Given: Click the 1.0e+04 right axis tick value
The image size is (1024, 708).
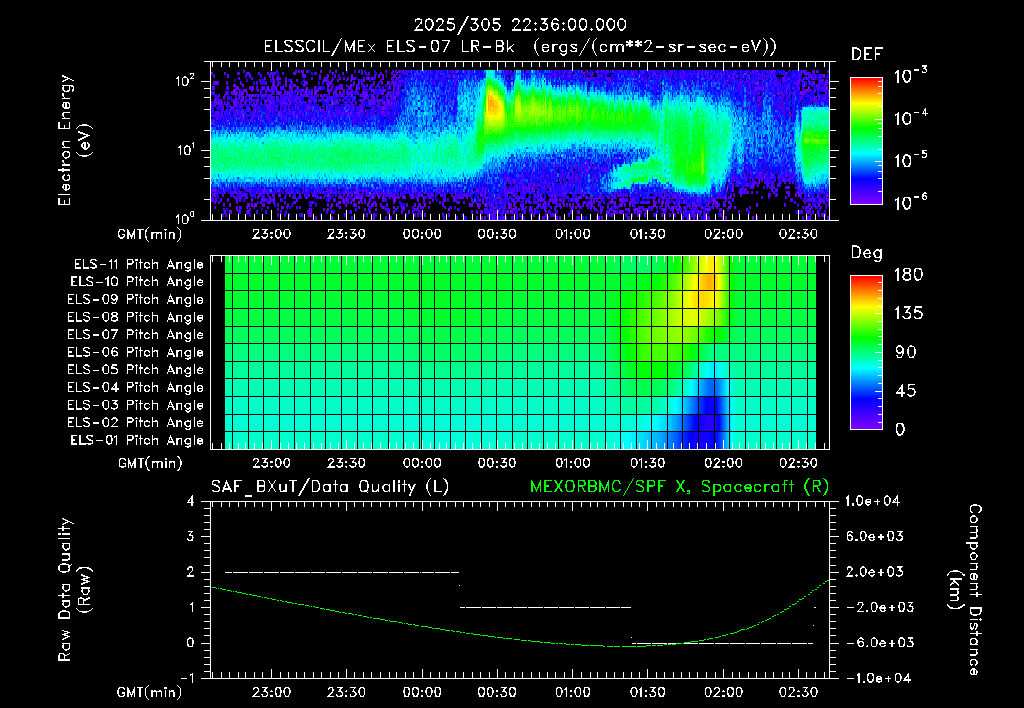Looking at the screenshot, I should coord(872,501).
